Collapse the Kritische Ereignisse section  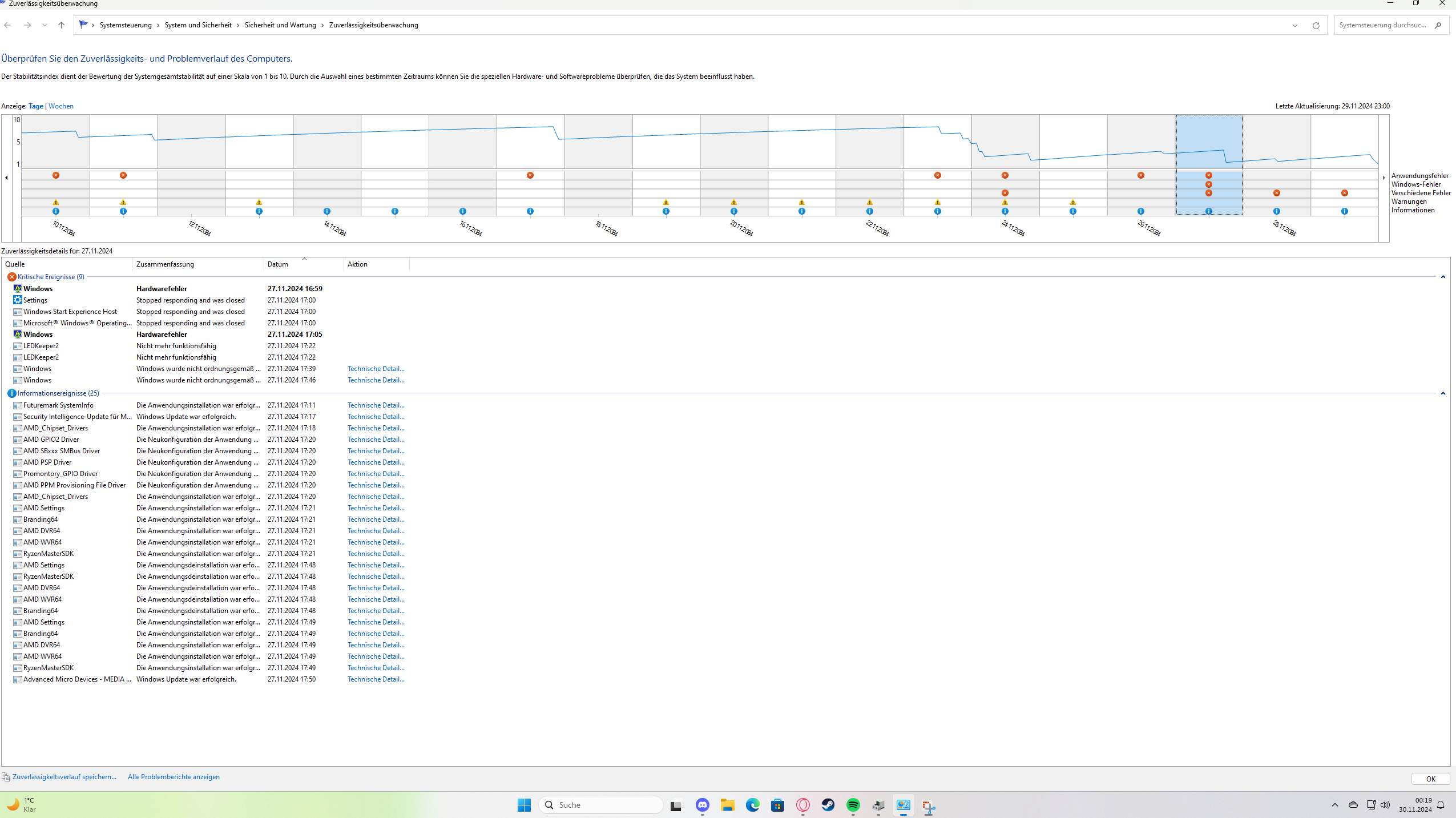click(1442, 277)
